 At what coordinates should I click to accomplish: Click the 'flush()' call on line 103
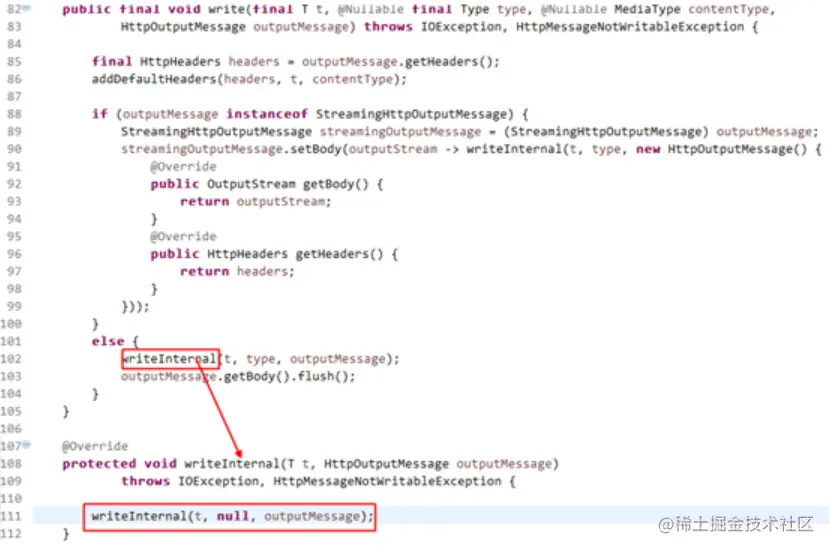coord(323,376)
